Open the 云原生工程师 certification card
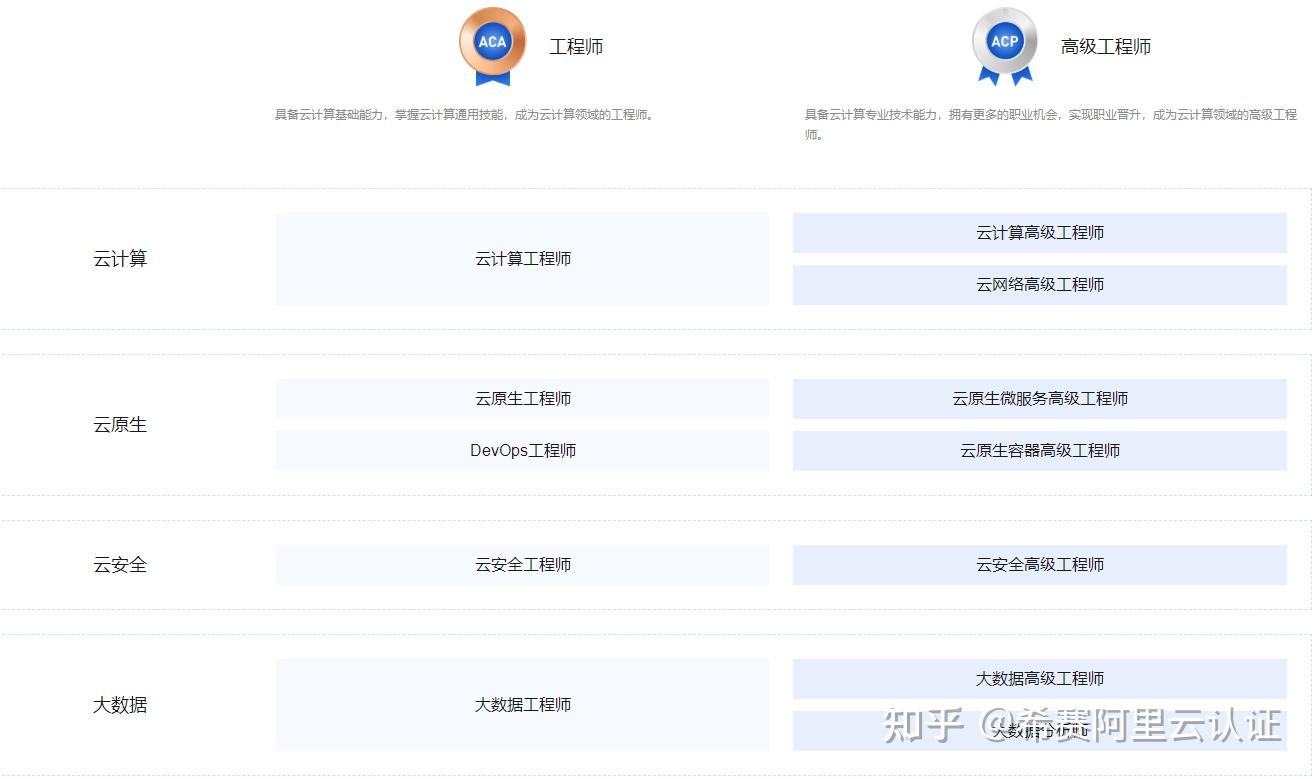This screenshot has width=1315, height=779. (x=522, y=398)
